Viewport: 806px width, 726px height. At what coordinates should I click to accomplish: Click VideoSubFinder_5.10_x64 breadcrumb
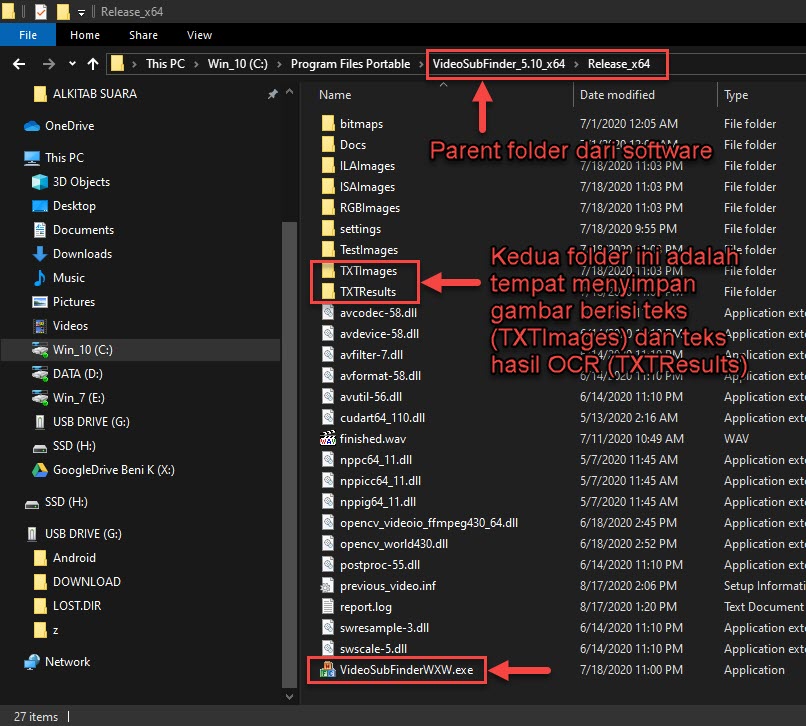pos(499,64)
